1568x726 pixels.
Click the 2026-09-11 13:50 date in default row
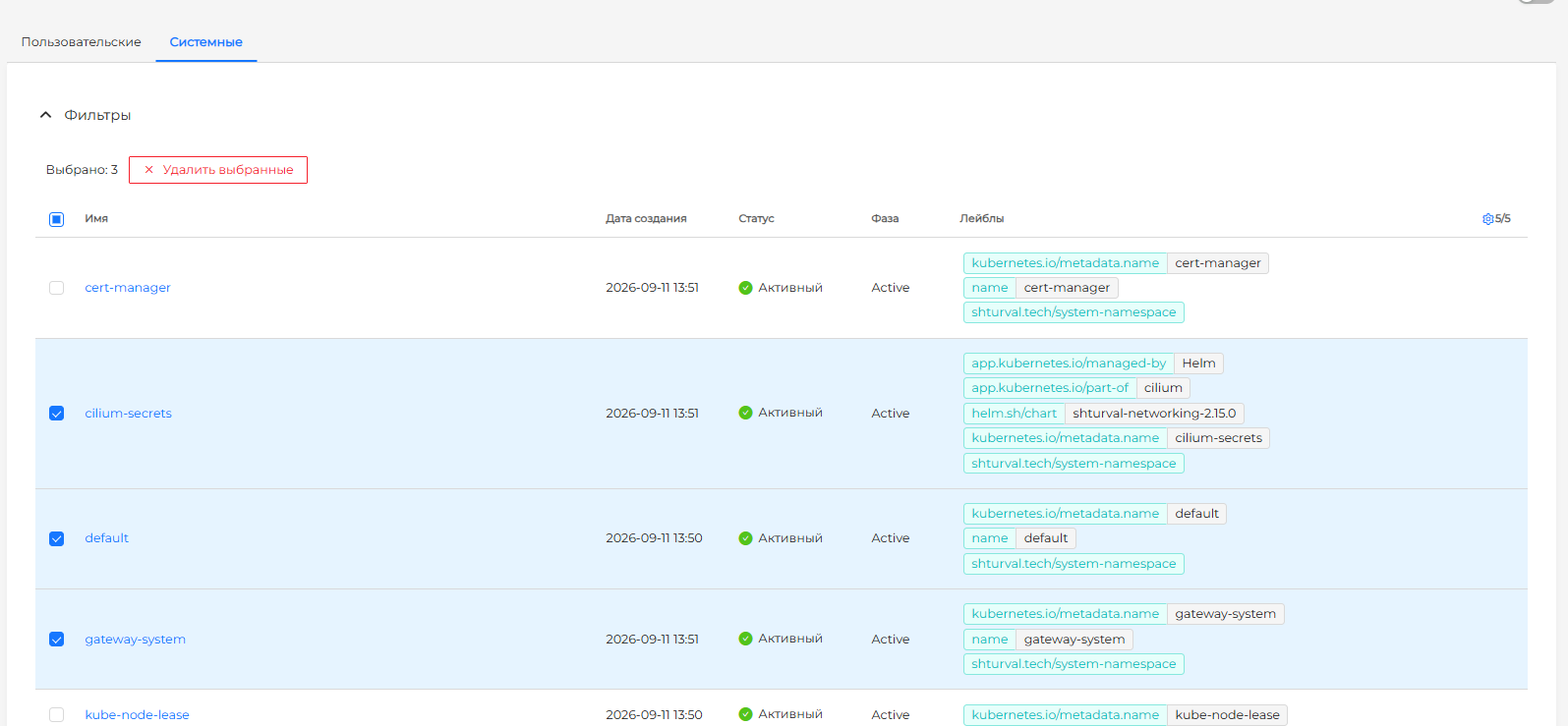(x=654, y=538)
